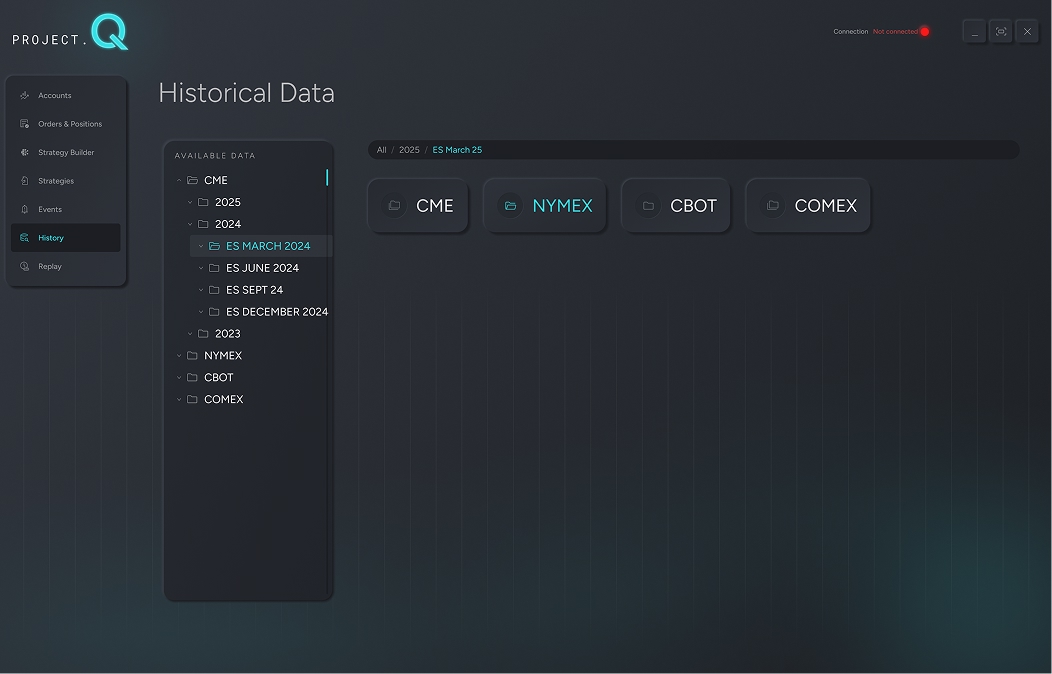
Task: Click the 2025 breadcrumb link
Action: 409,150
